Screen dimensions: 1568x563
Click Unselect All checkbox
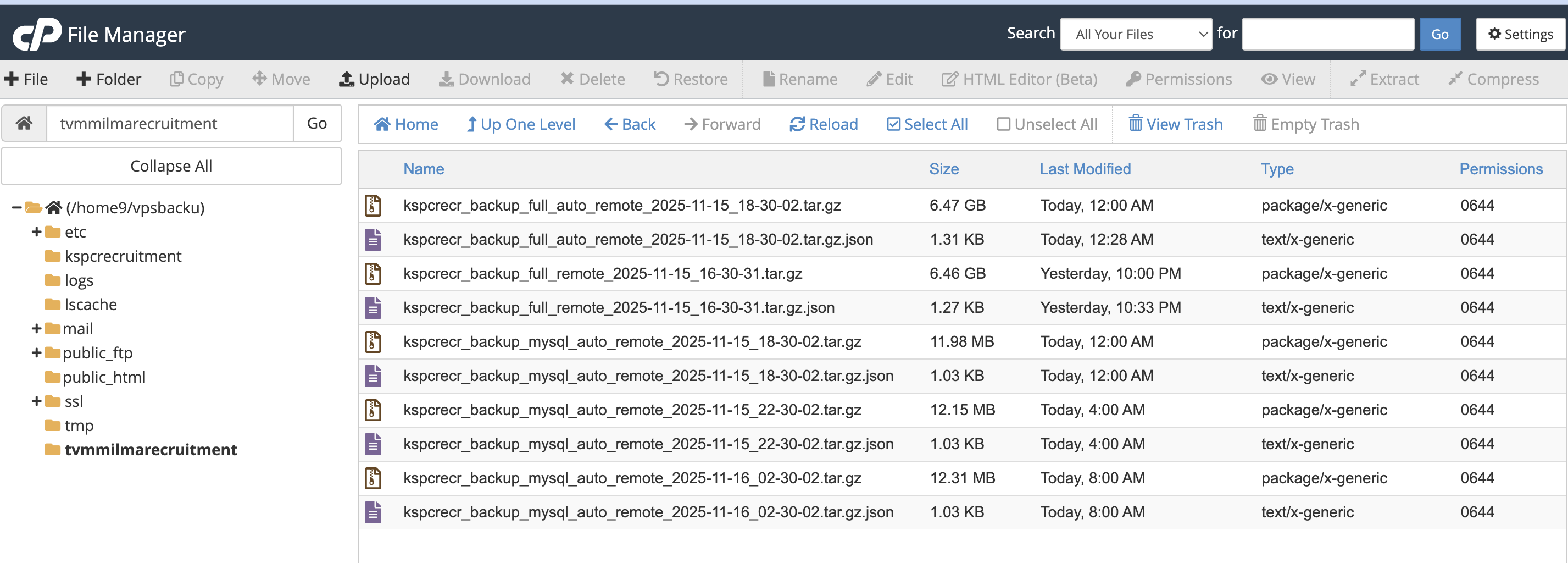1003,124
